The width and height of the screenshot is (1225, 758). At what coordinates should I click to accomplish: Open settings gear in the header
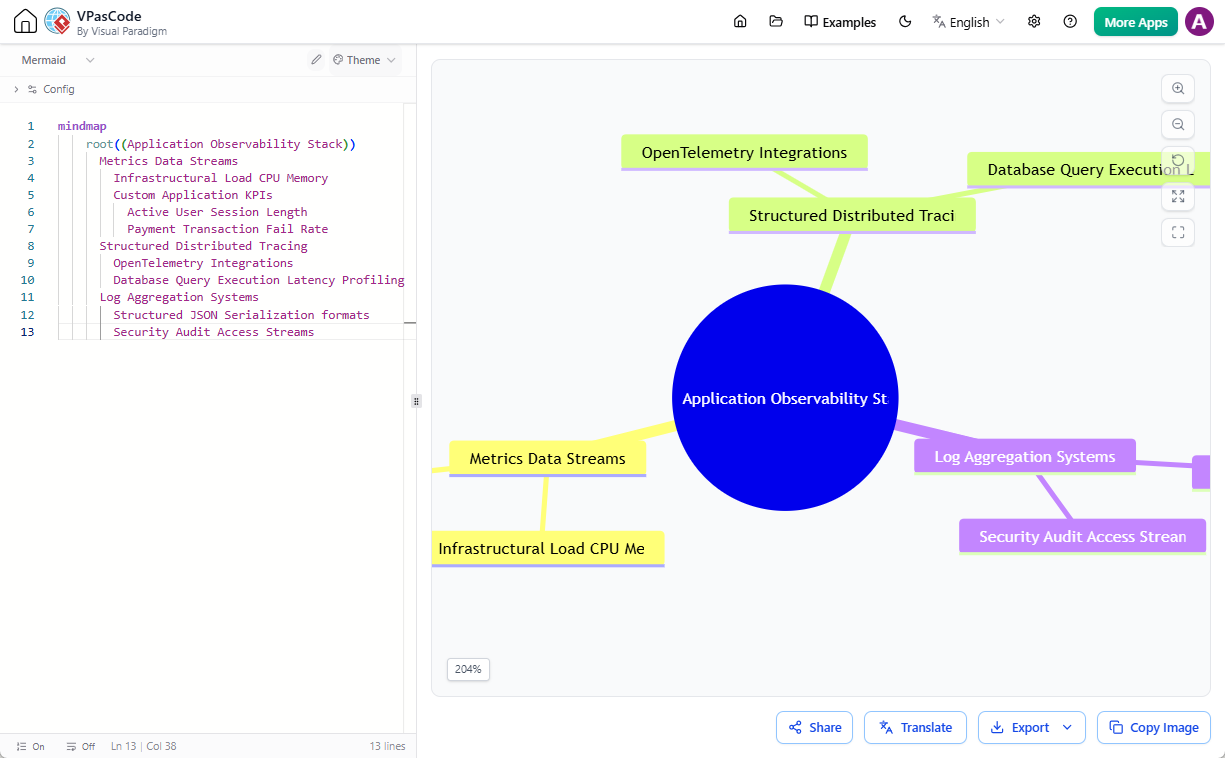pyautogui.click(x=1034, y=22)
